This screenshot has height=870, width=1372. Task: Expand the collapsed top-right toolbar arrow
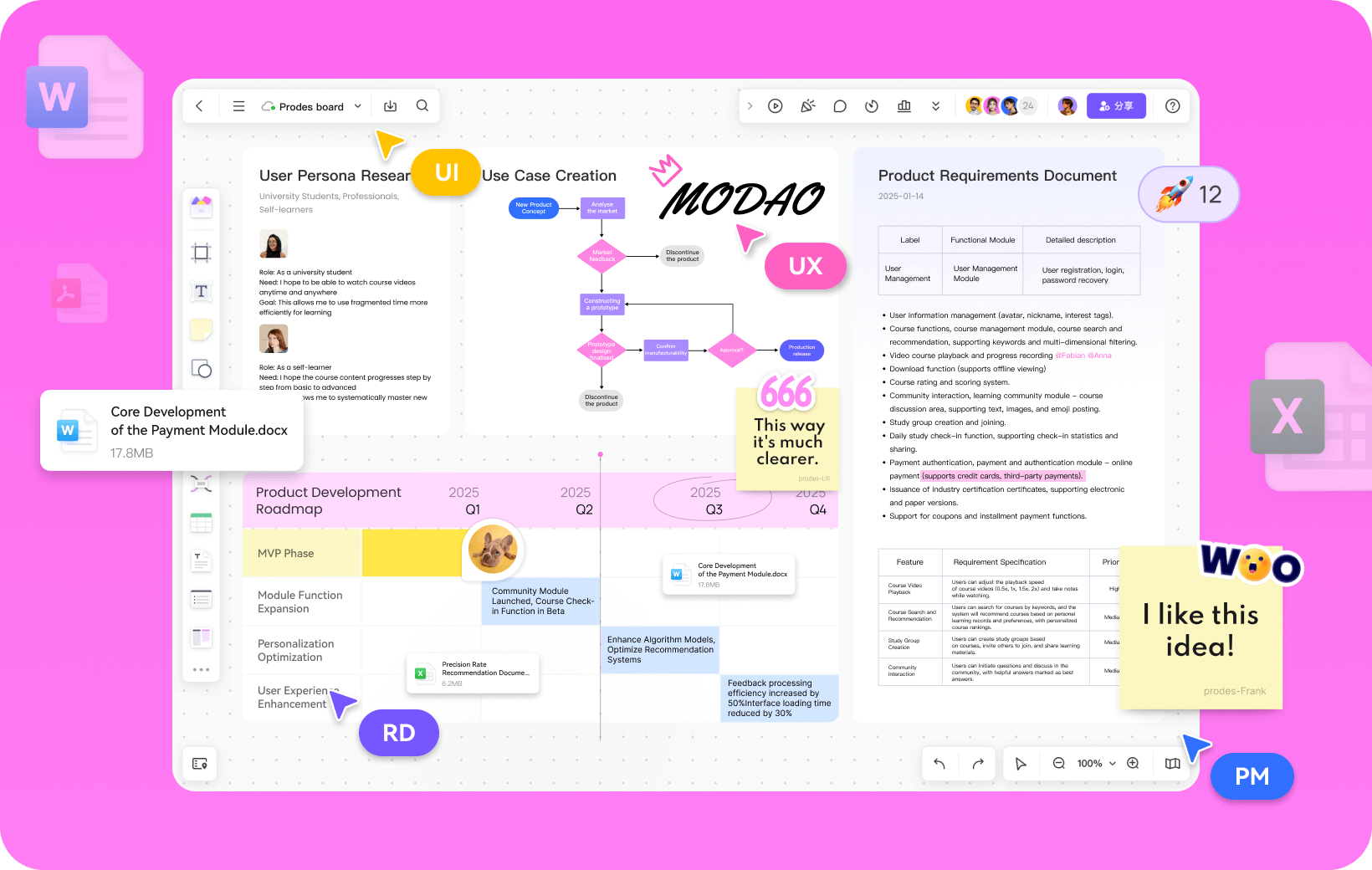click(750, 106)
